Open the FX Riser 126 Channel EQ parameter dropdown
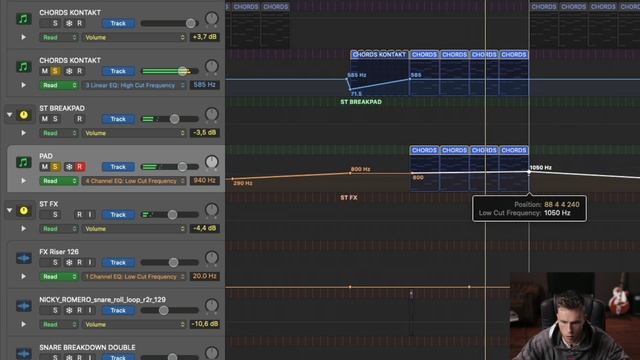The height and width of the screenshot is (360, 640). point(134,277)
